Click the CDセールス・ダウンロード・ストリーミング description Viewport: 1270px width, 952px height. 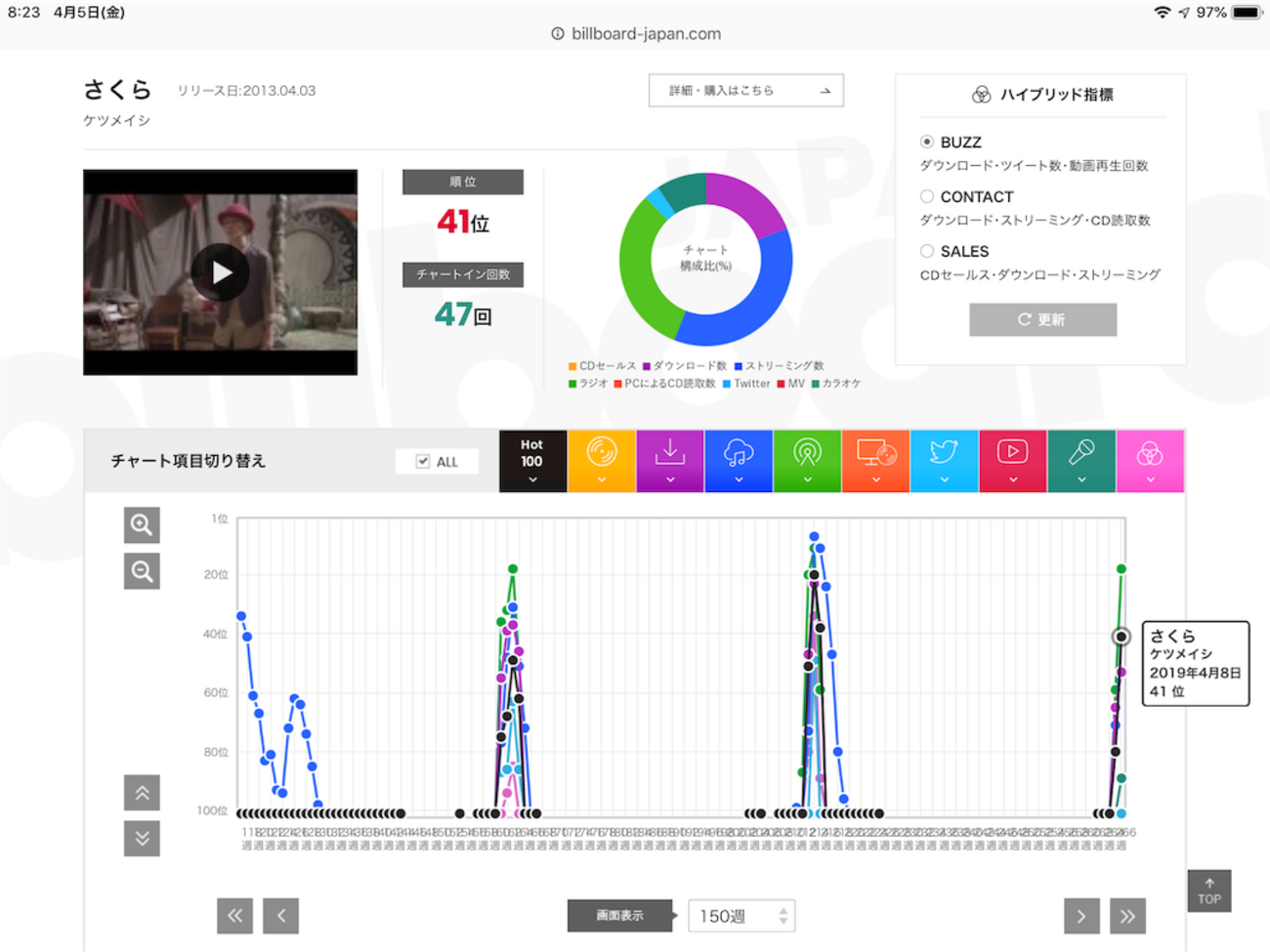click(1040, 275)
